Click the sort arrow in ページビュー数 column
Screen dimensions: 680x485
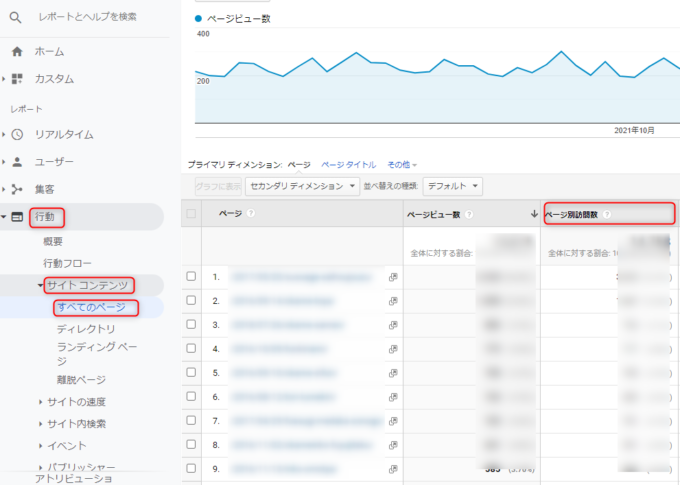pos(534,214)
